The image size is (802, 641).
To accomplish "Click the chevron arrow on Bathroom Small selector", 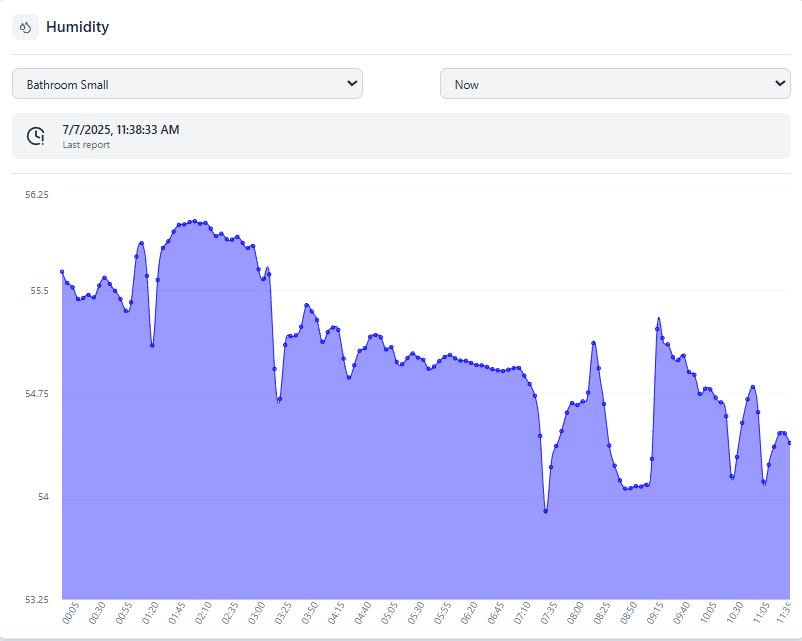I will 351,84.
